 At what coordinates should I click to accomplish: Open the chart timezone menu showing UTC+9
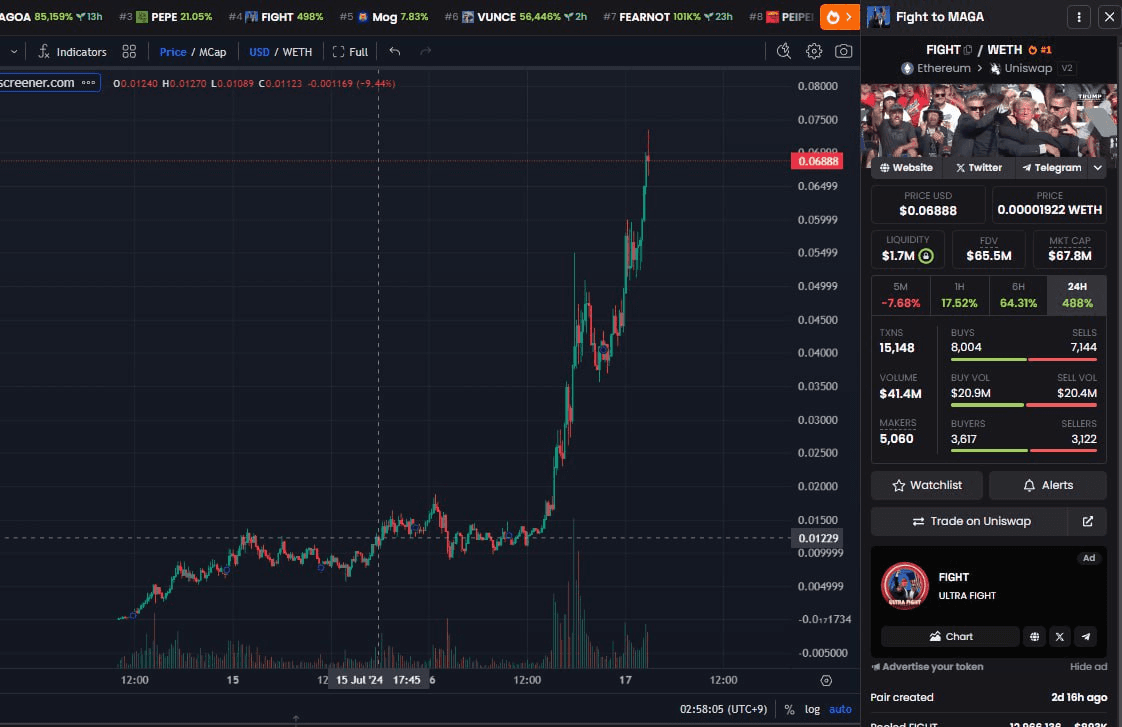pyautogui.click(x=723, y=709)
